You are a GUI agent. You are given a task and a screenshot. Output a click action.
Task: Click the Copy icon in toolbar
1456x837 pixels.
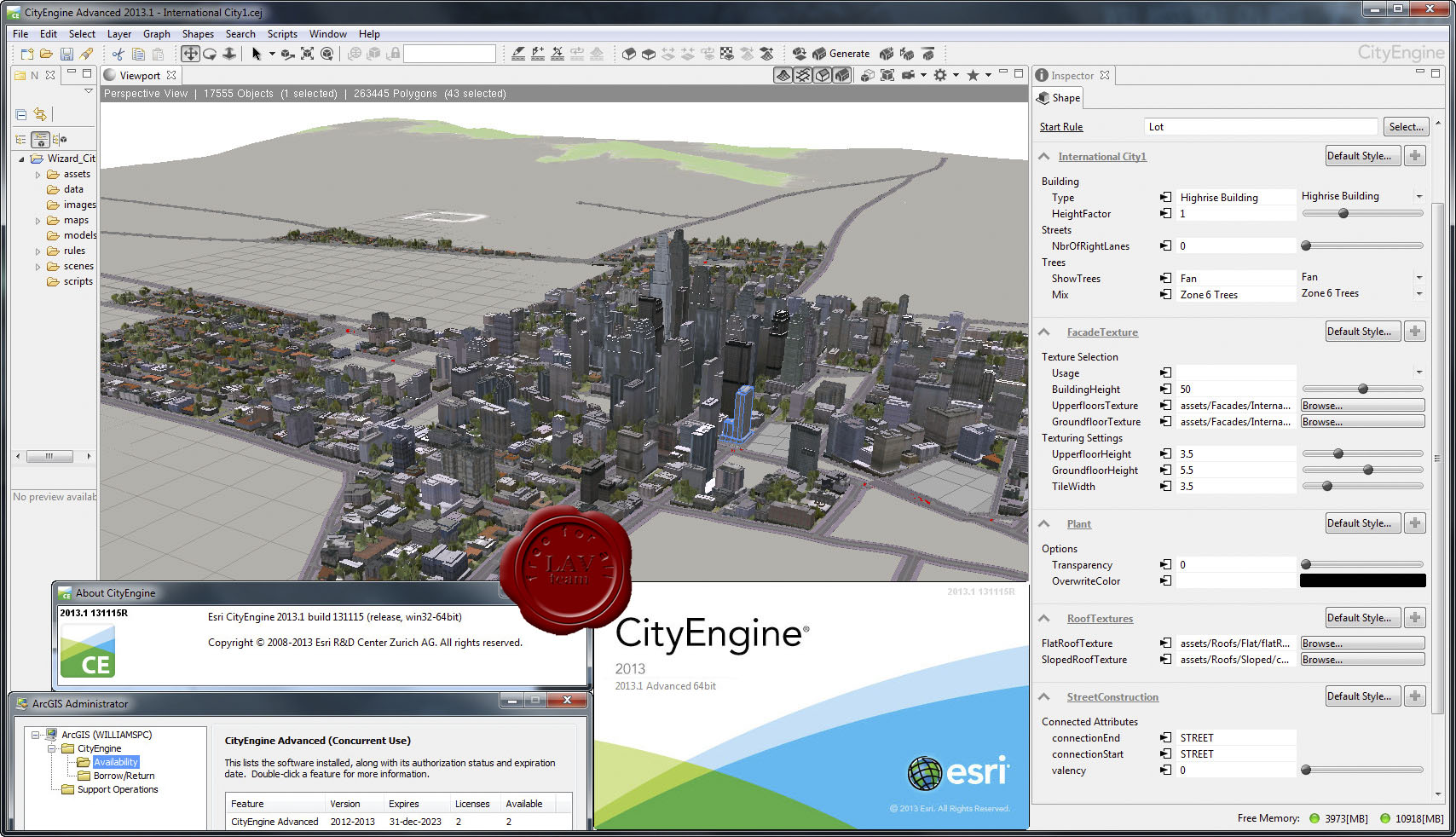pos(138,54)
